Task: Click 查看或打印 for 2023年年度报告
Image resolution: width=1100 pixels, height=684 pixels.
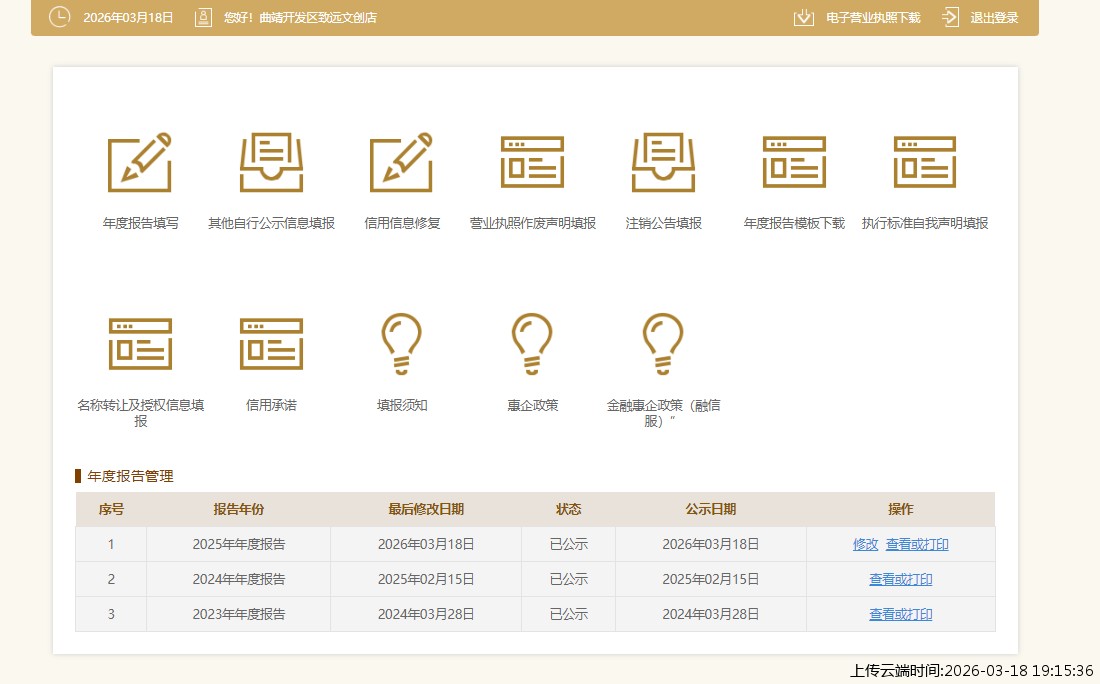Action: pyautogui.click(x=900, y=615)
